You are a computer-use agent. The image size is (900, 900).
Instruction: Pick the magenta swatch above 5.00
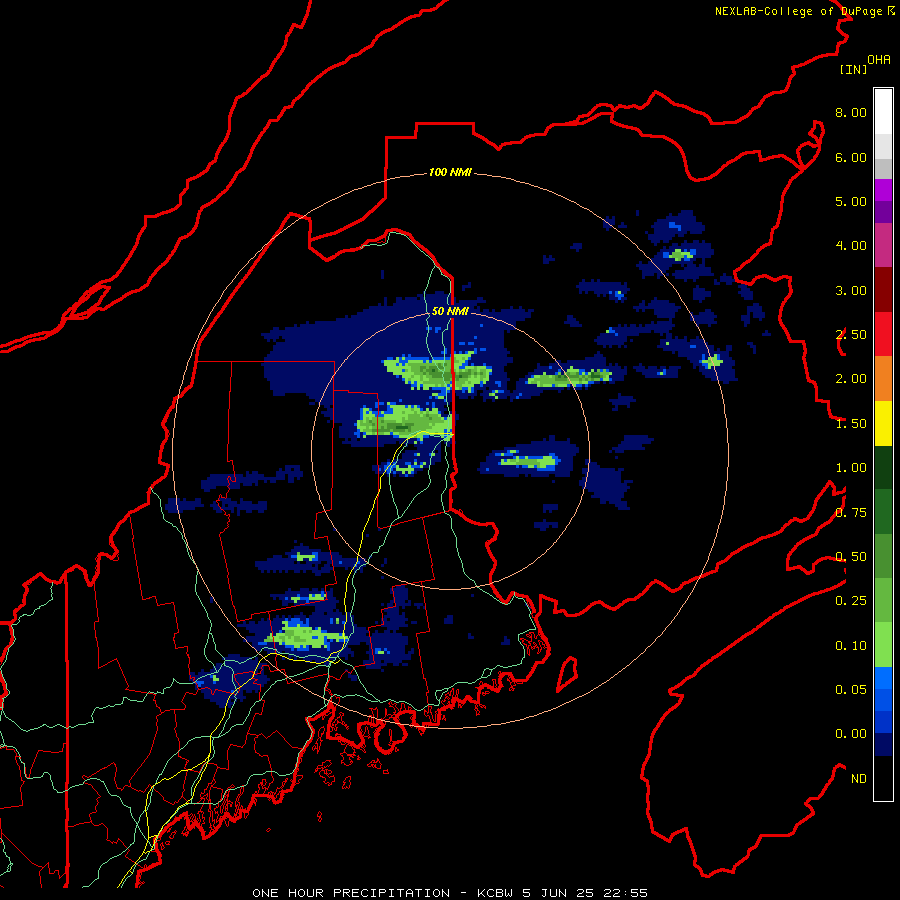pyautogui.click(x=883, y=190)
